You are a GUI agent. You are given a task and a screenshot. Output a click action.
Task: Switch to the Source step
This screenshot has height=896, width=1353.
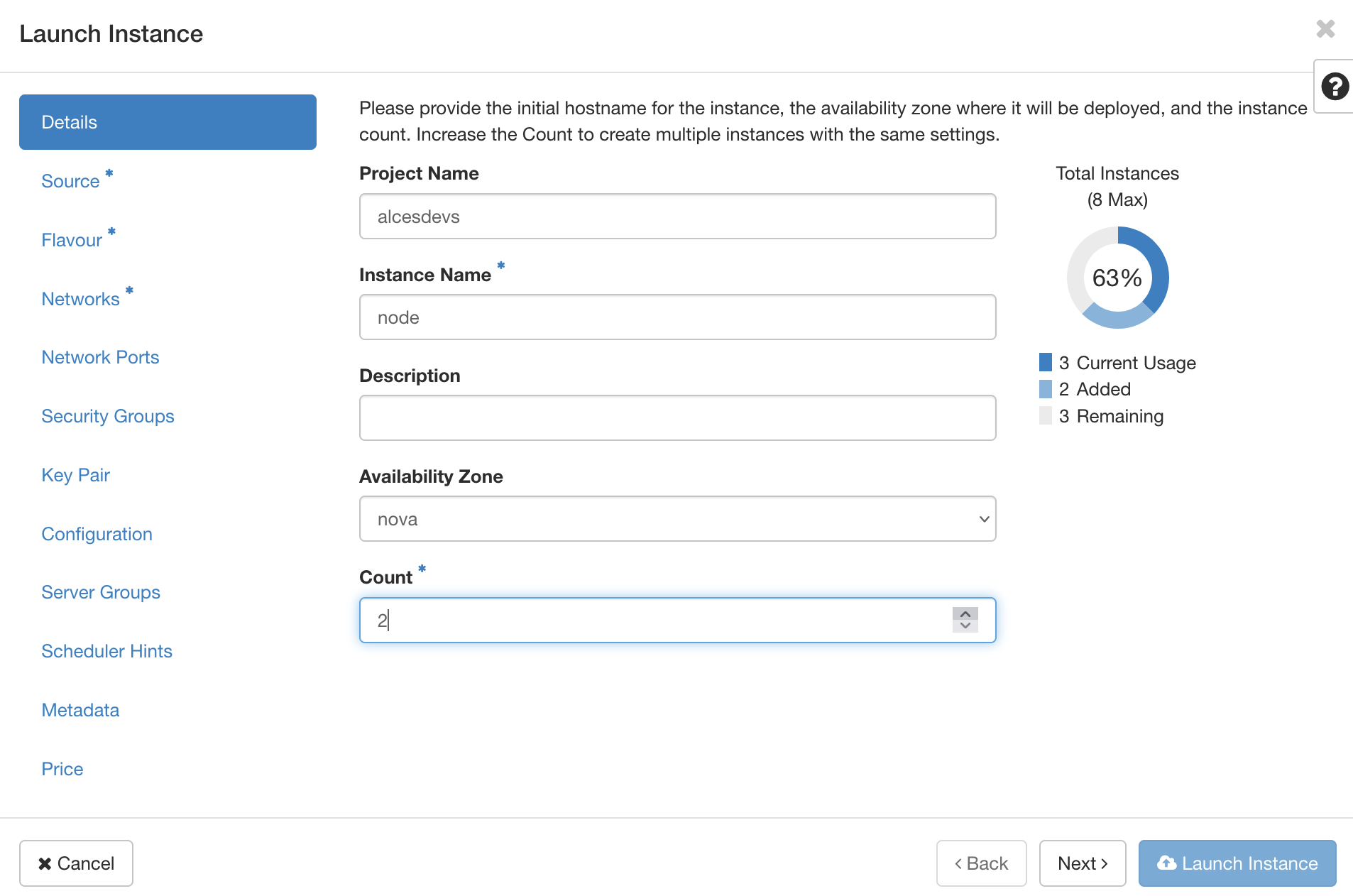tap(71, 180)
